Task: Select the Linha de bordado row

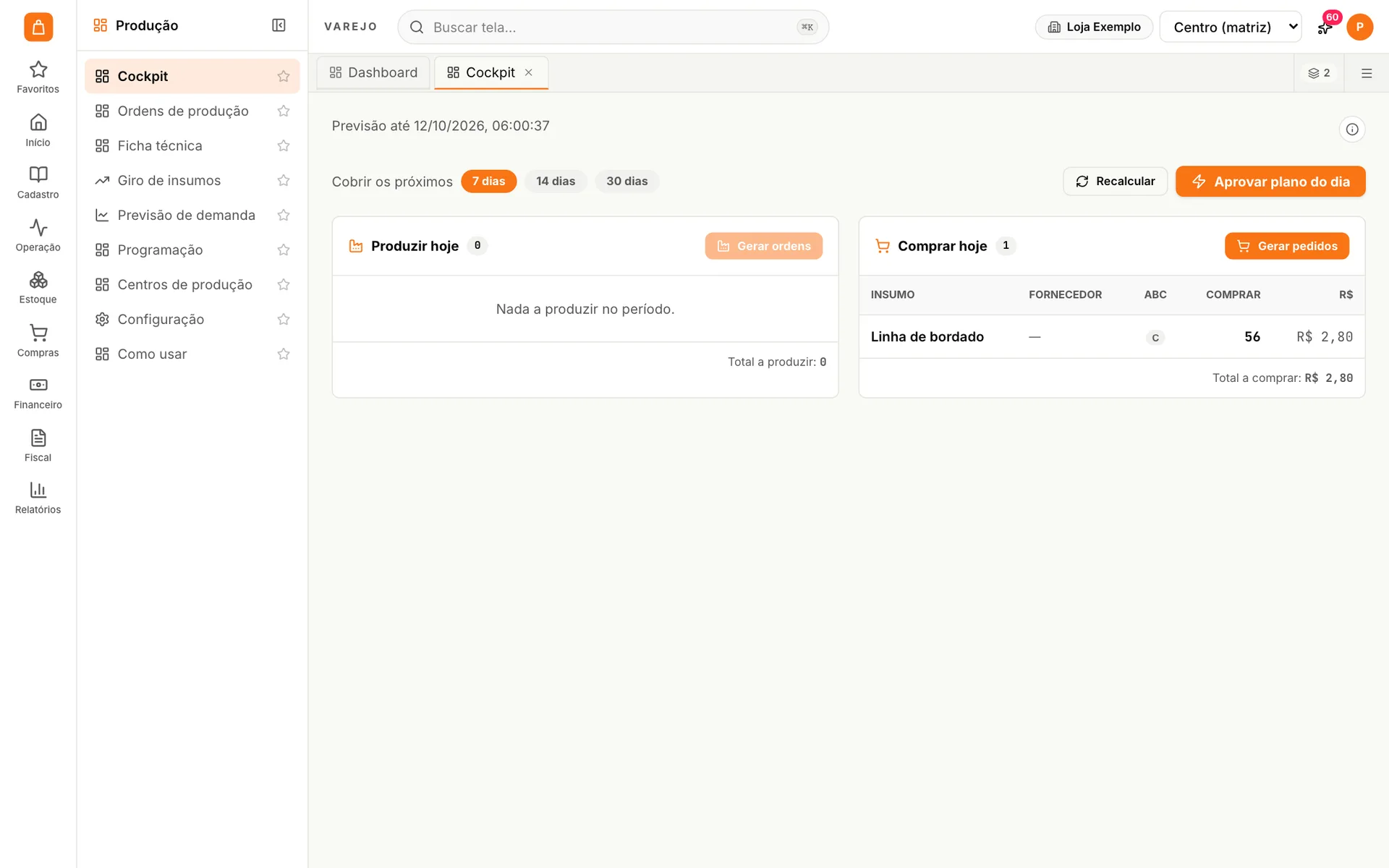Action: pyautogui.click(x=1111, y=336)
